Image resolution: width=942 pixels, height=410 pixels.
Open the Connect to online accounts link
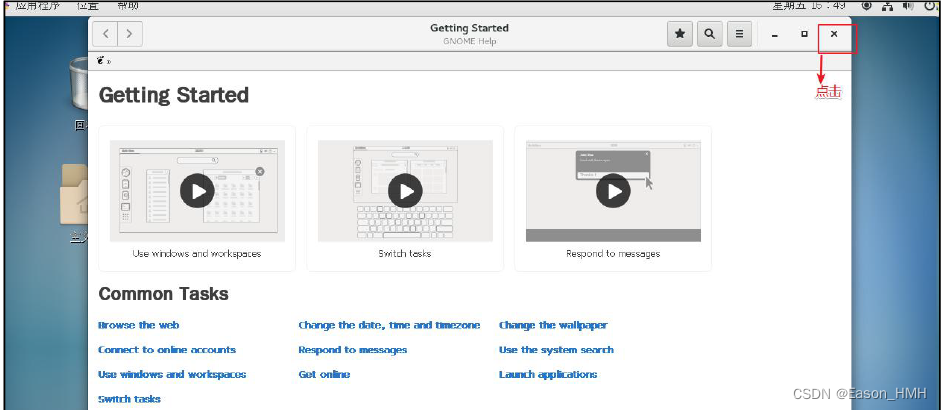pyautogui.click(x=167, y=350)
